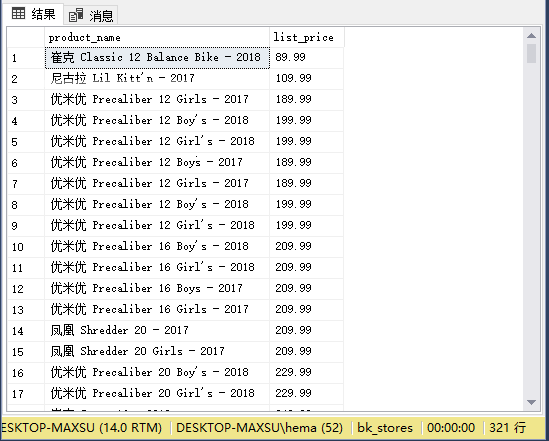Click the 89.99 price cell
Viewport: 549px width, 441px height.
click(x=306, y=57)
